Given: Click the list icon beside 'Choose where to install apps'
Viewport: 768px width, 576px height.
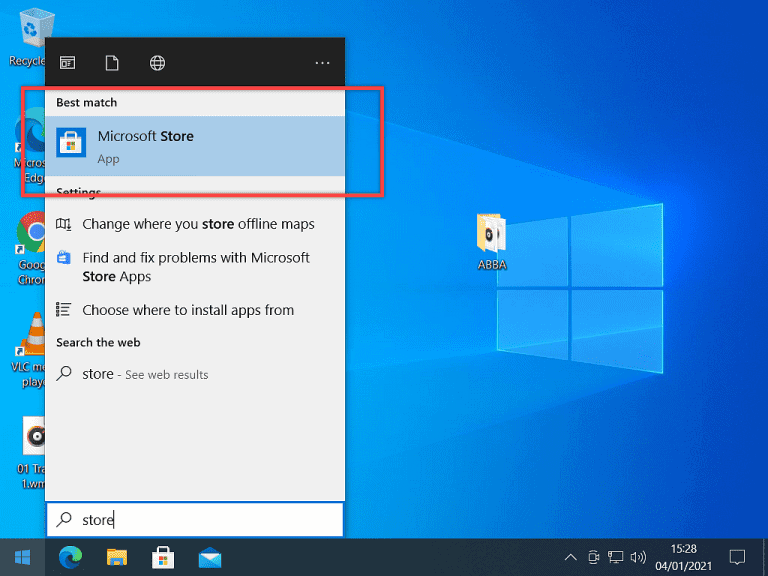Looking at the screenshot, I should 64,310.
